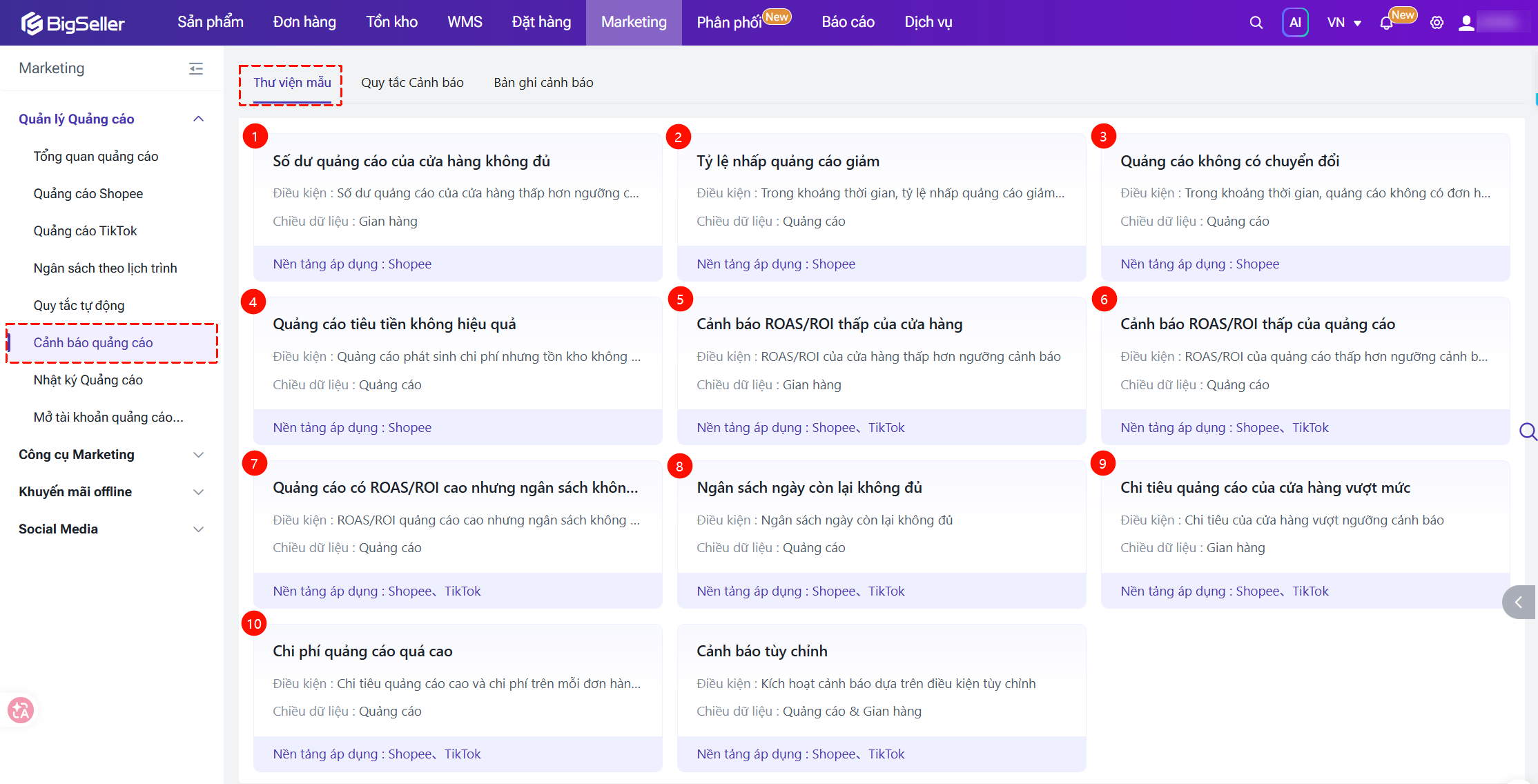Click the magnifier icon on right edge
Image resolution: width=1538 pixels, height=784 pixels.
coord(1528,432)
